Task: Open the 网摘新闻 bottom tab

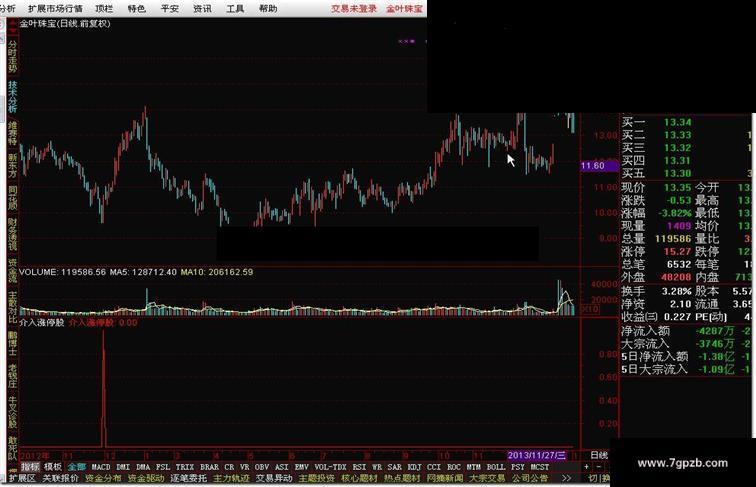Action: (445, 478)
